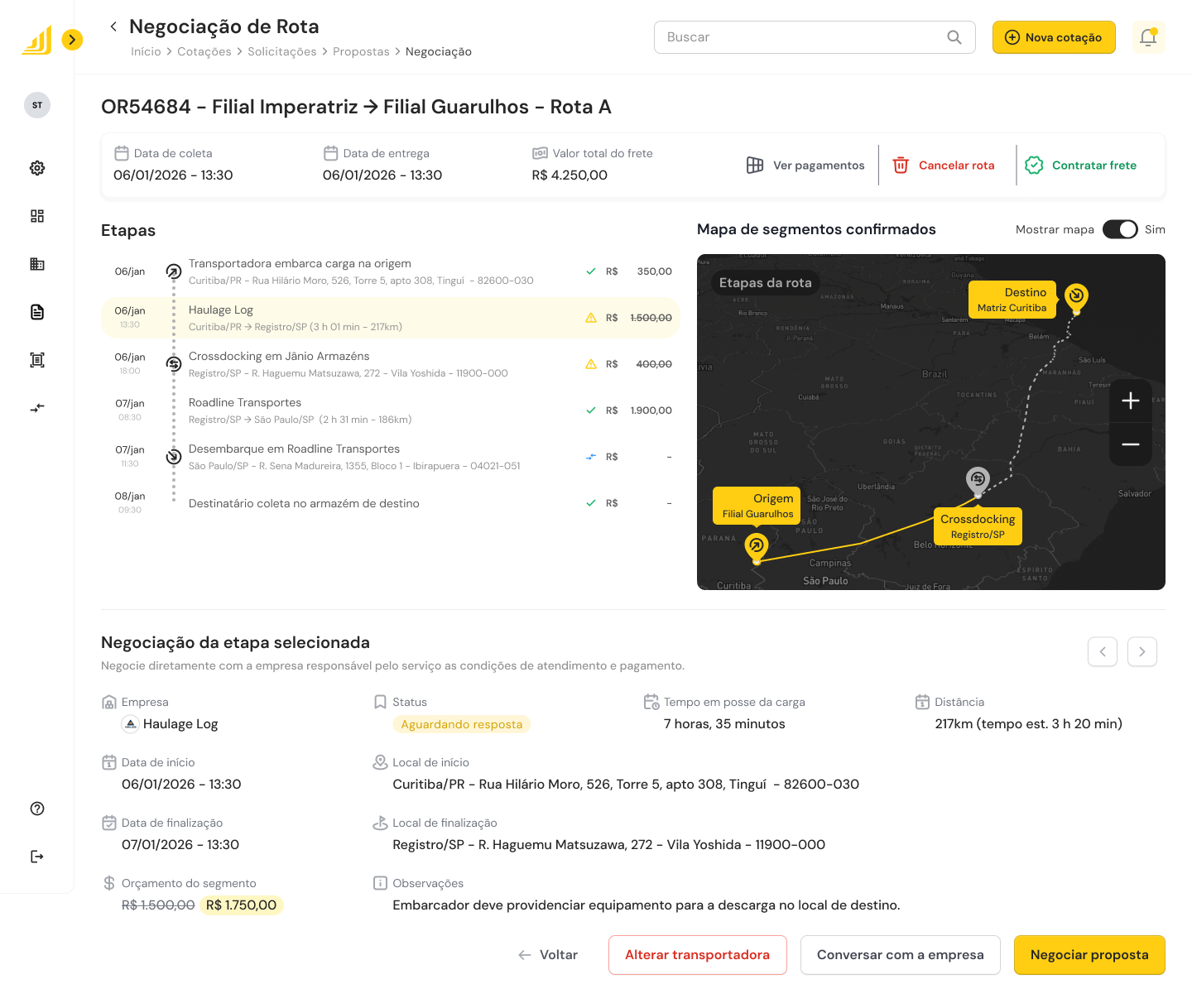Open the help question mark icon
This screenshot has height=1008, width=1192.
37,809
